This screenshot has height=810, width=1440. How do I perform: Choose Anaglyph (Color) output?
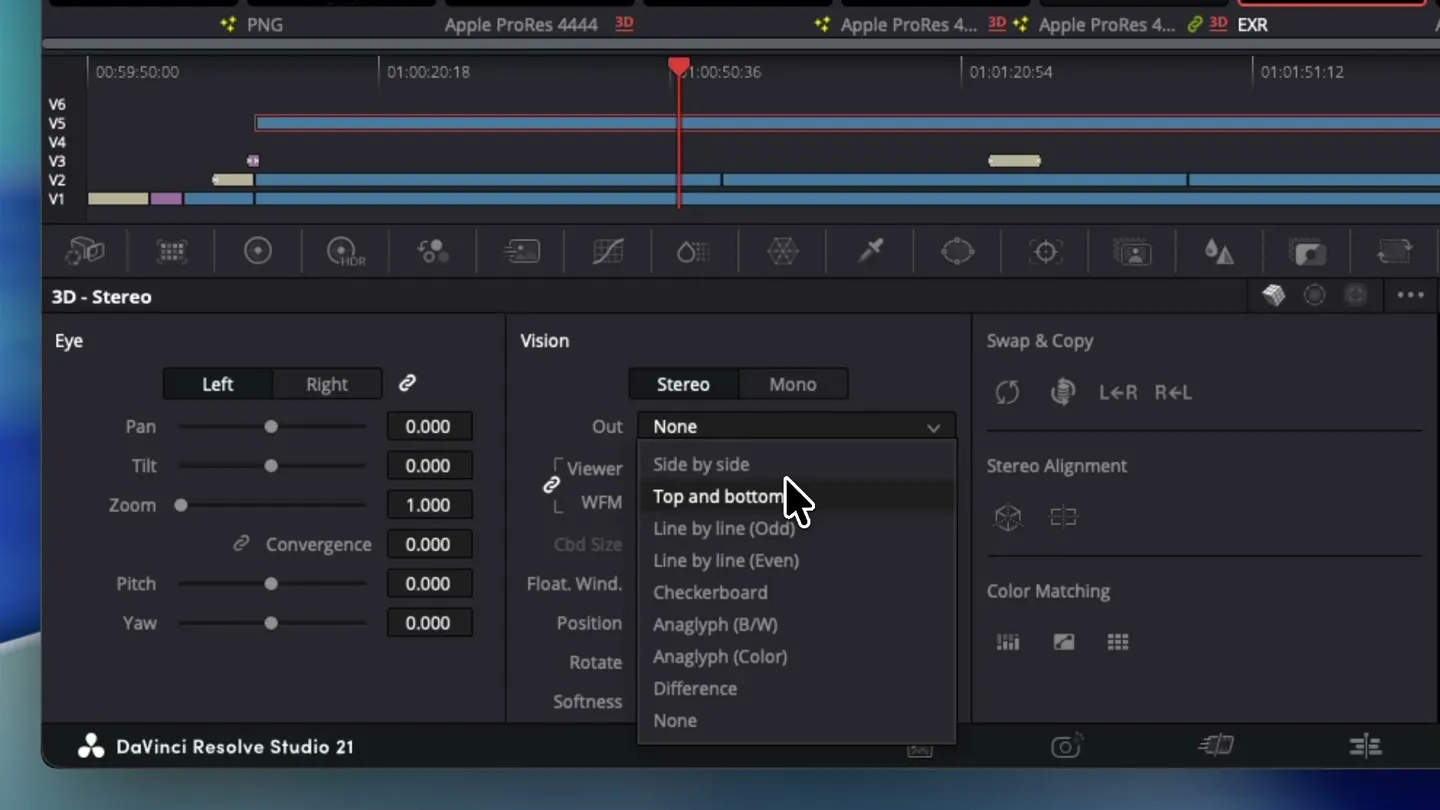(796, 656)
